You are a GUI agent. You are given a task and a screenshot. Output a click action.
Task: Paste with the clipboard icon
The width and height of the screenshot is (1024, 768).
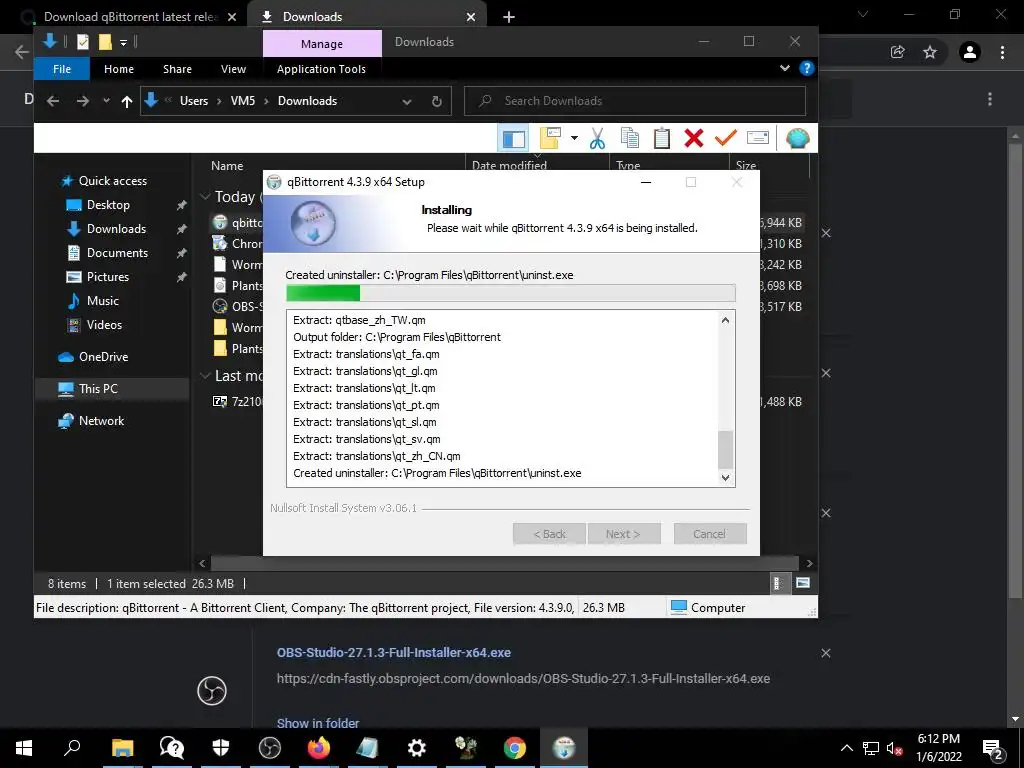click(662, 138)
